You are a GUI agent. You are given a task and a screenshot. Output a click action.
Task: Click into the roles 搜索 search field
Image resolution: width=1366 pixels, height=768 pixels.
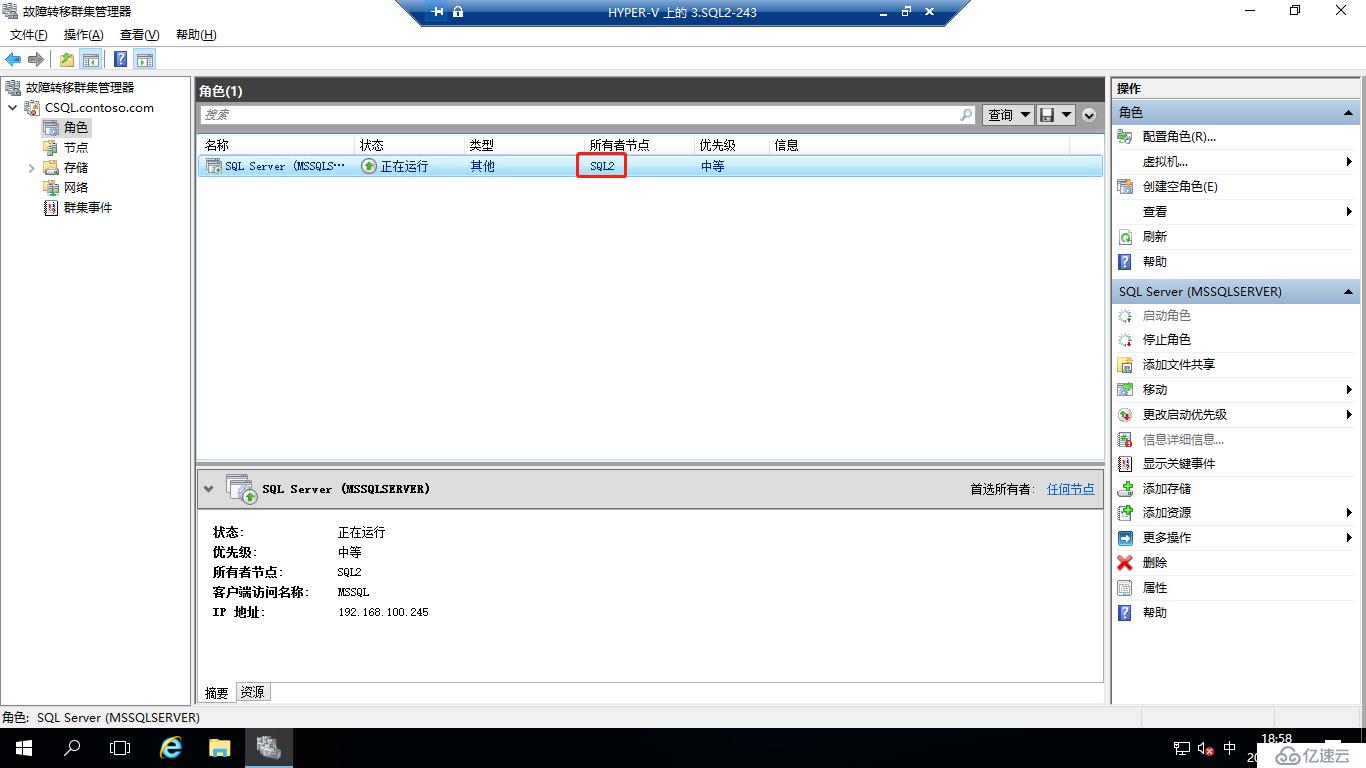588,115
